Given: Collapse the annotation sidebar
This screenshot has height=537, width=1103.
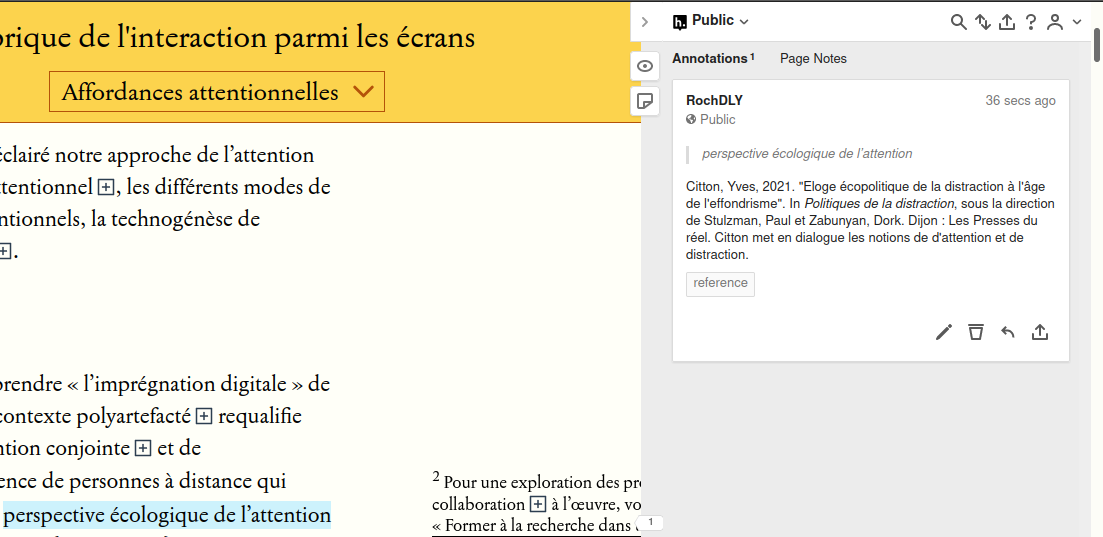Looking at the screenshot, I should (645, 22).
